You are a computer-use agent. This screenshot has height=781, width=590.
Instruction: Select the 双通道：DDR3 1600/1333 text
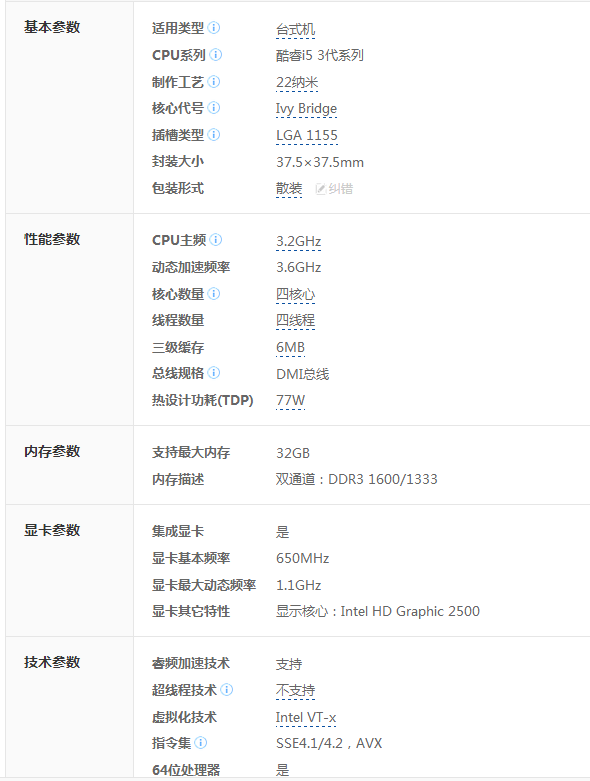(x=356, y=479)
